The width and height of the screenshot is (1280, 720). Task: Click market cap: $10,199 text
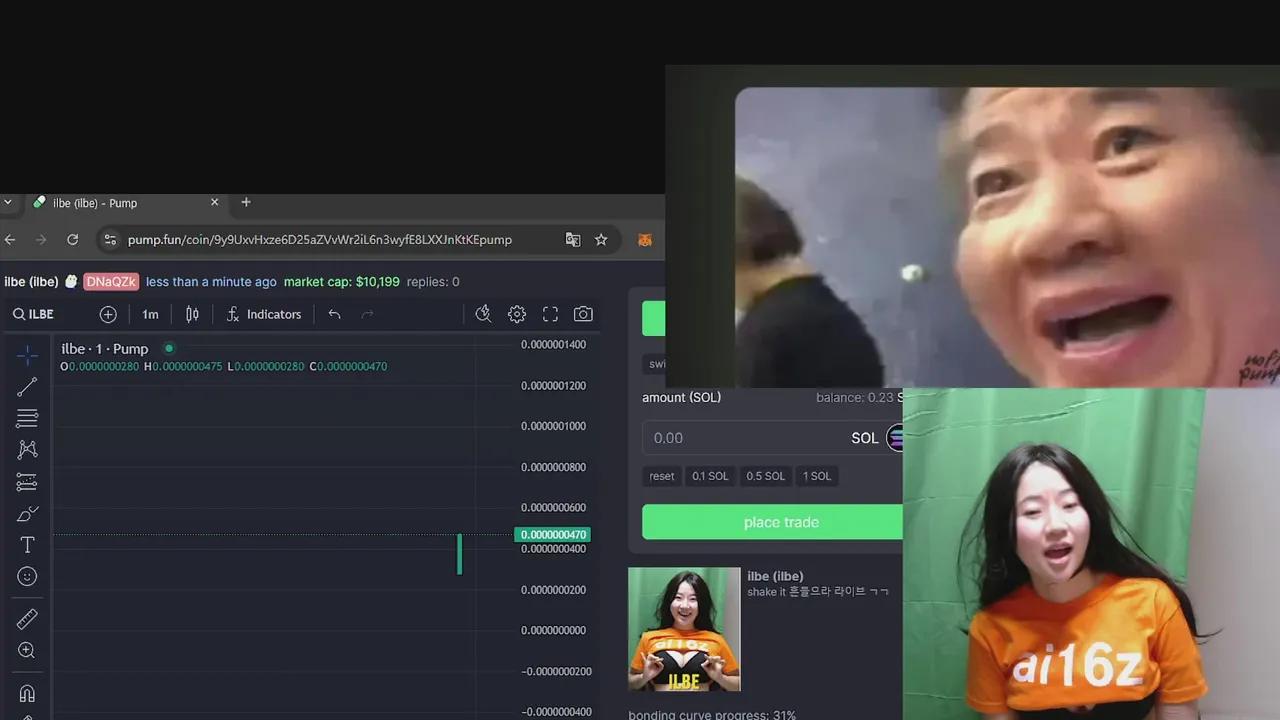click(x=342, y=282)
